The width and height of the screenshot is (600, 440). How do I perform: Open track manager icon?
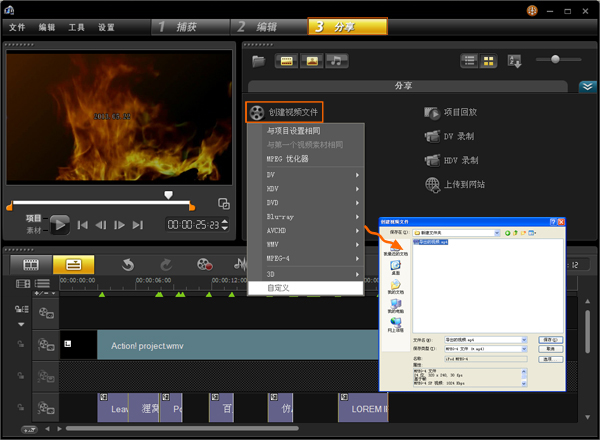click(42, 284)
